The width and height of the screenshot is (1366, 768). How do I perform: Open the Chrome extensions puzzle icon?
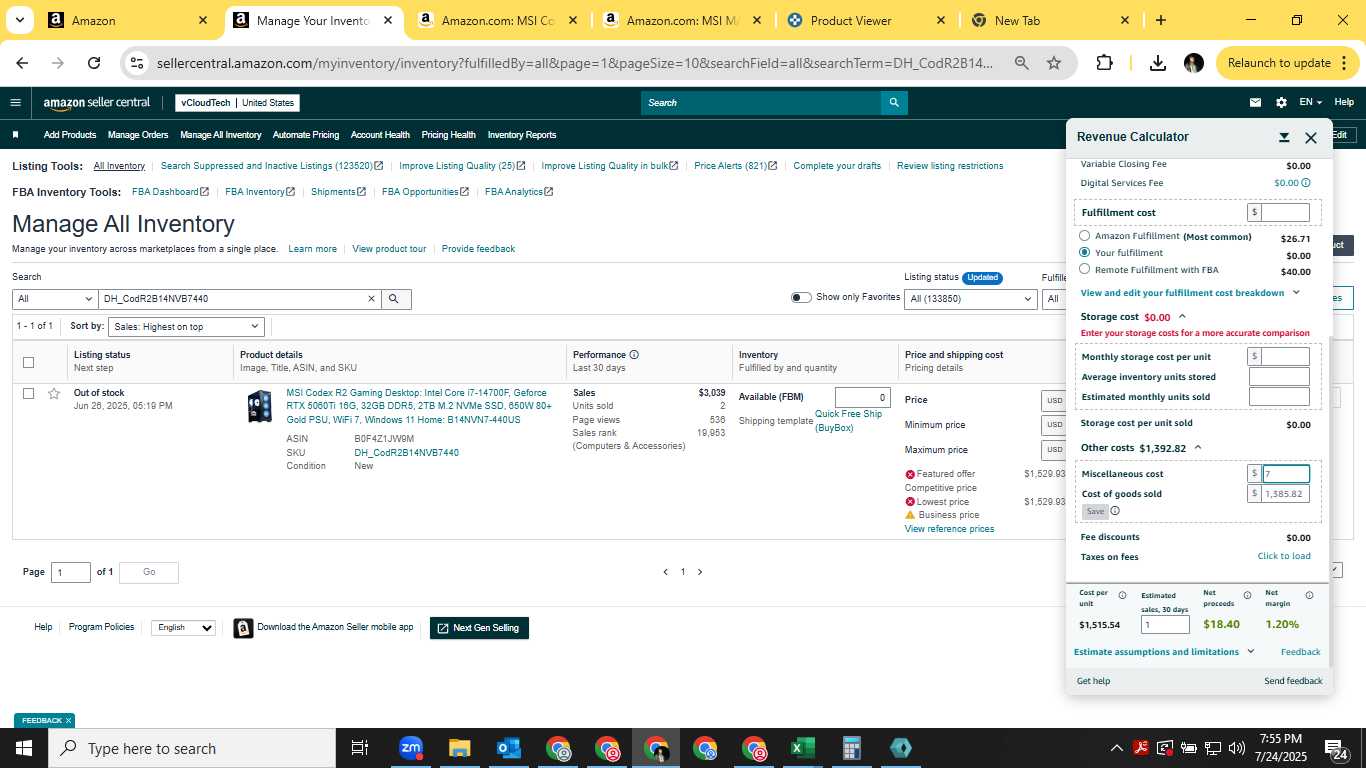1105,63
